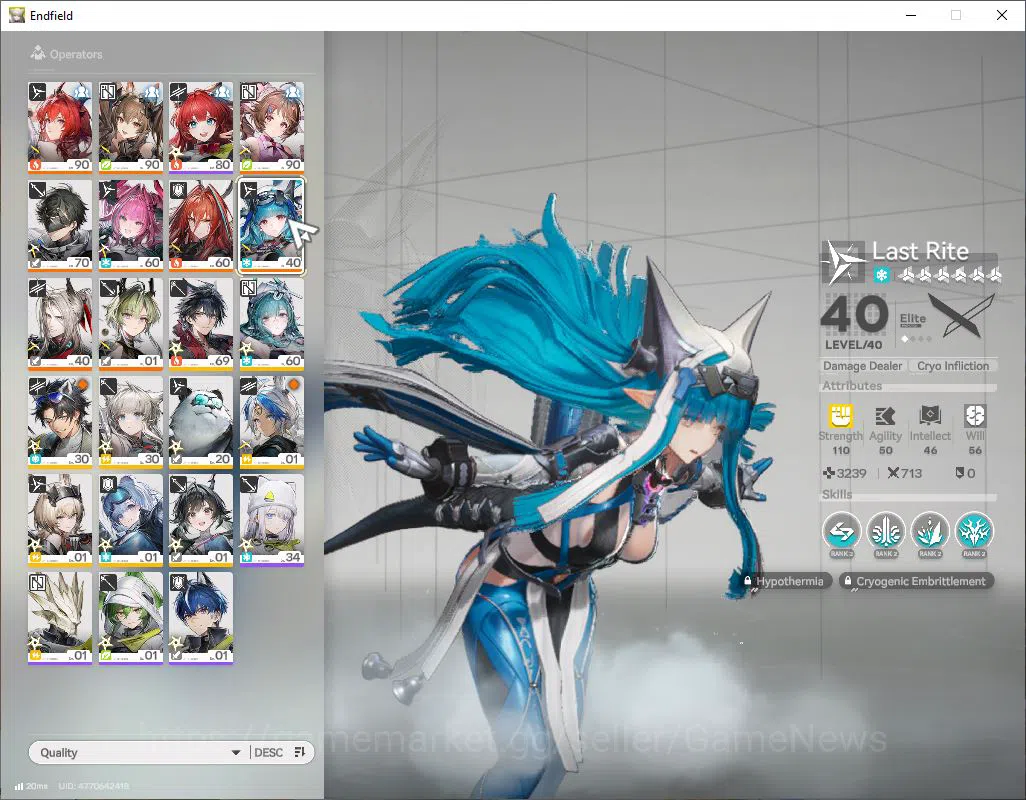The image size is (1026, 800).
Task: Select the white beanie level 34 operator
Action: [272, 520]
